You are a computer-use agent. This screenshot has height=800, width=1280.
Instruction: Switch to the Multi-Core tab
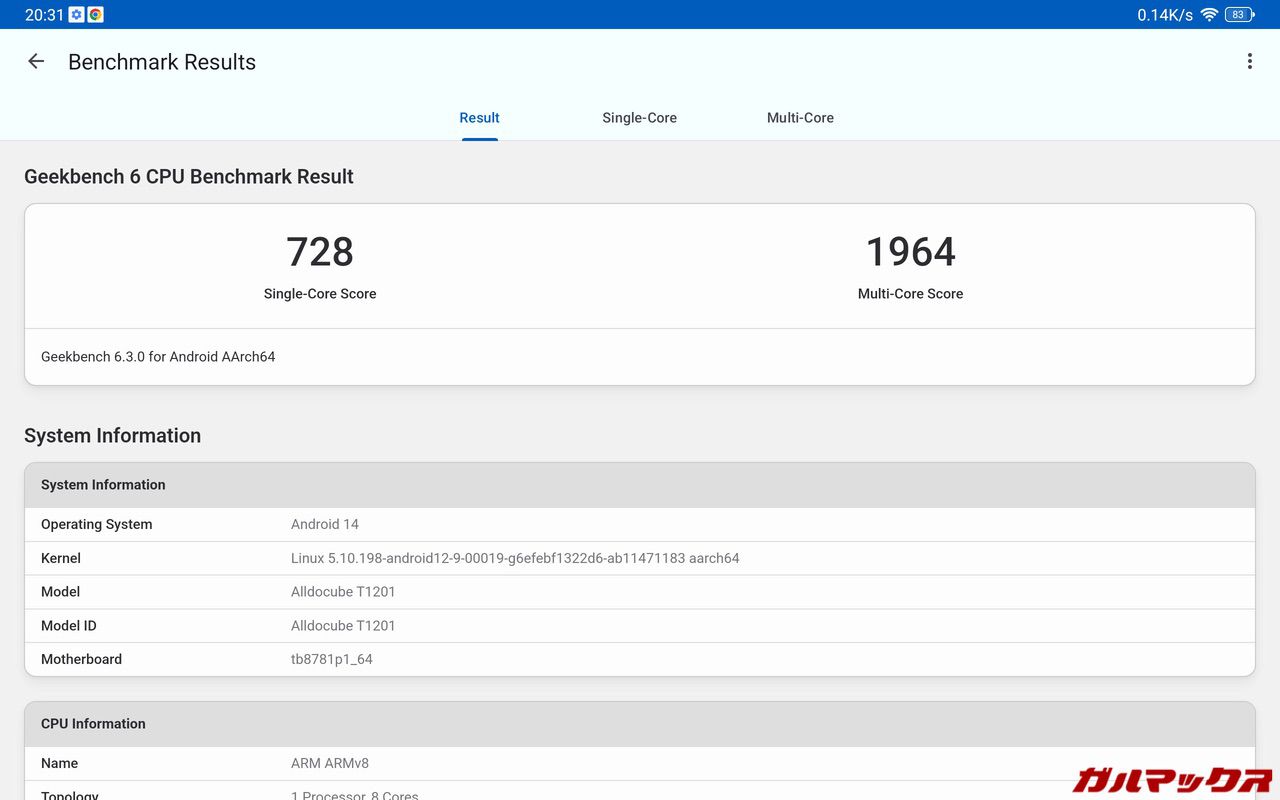pyautogui.click(x=800, y=118)
